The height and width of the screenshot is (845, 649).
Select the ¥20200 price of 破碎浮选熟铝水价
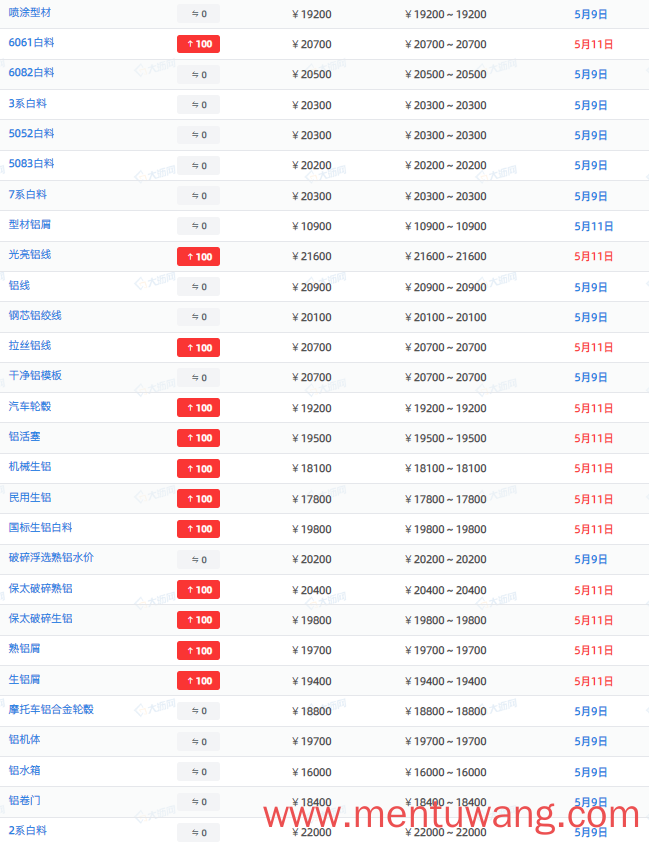pos(312,559)
